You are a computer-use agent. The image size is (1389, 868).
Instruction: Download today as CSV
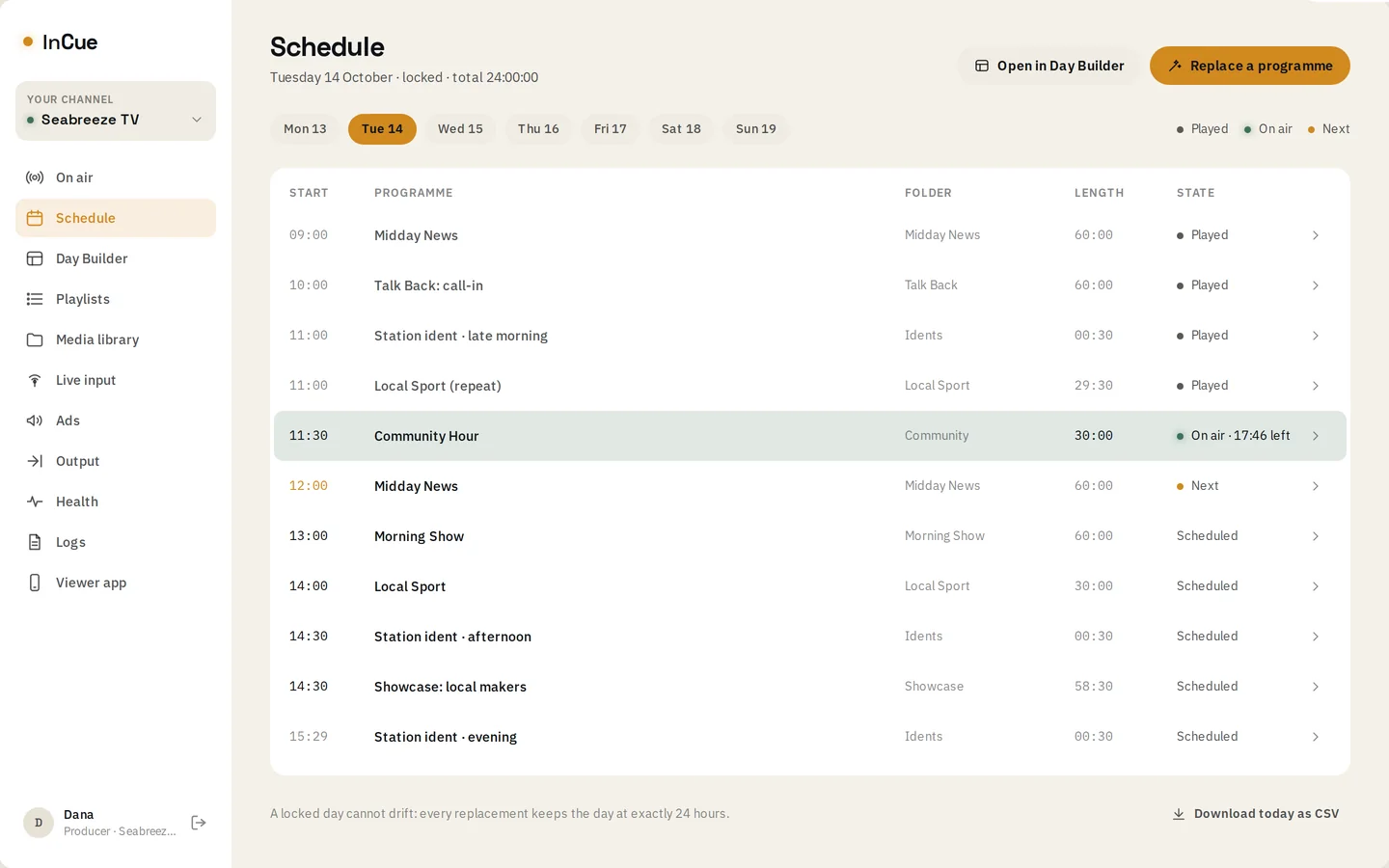tap(1256, 814)
